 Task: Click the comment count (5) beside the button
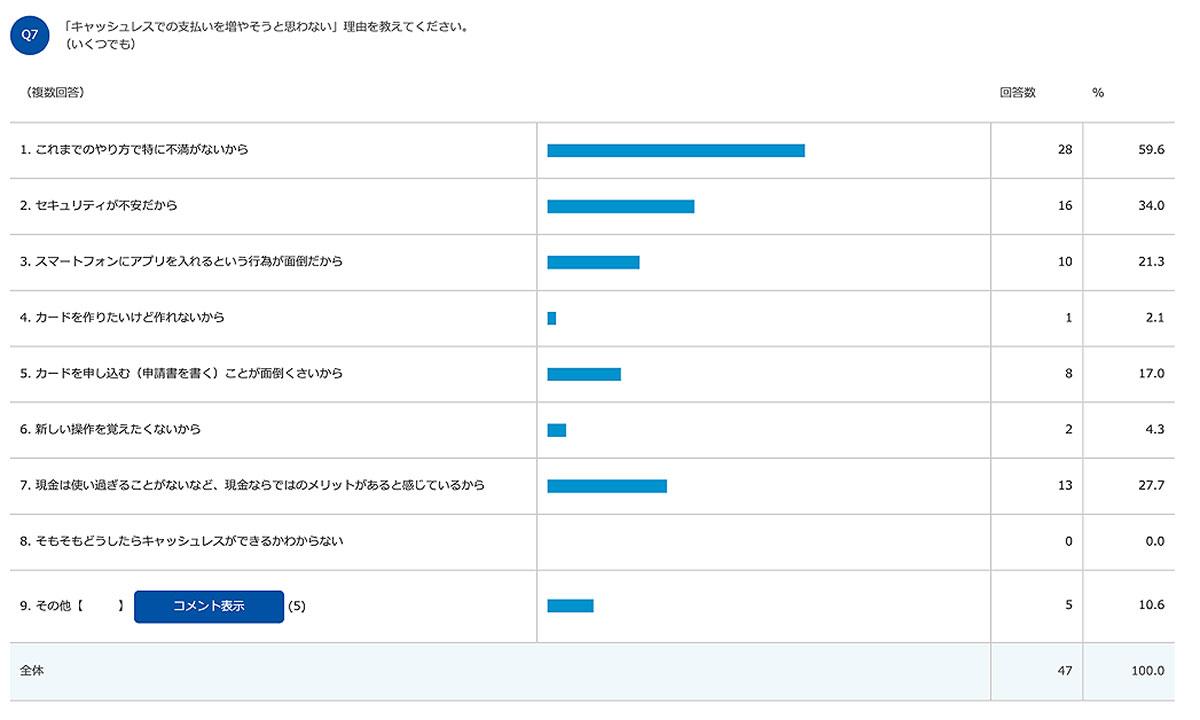(x=297, y=606)
